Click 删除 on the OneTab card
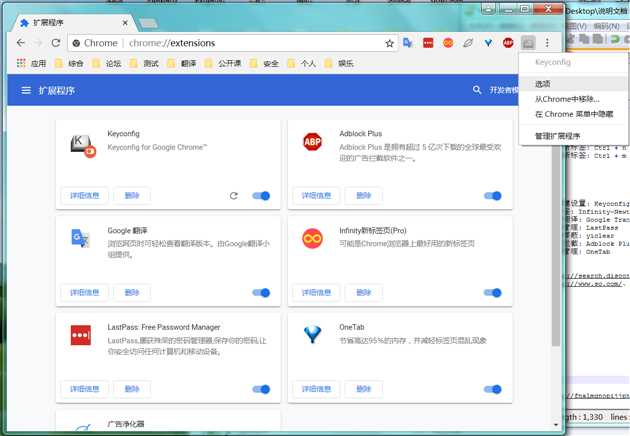Screen dimensions: 630x436 [364, 389]
